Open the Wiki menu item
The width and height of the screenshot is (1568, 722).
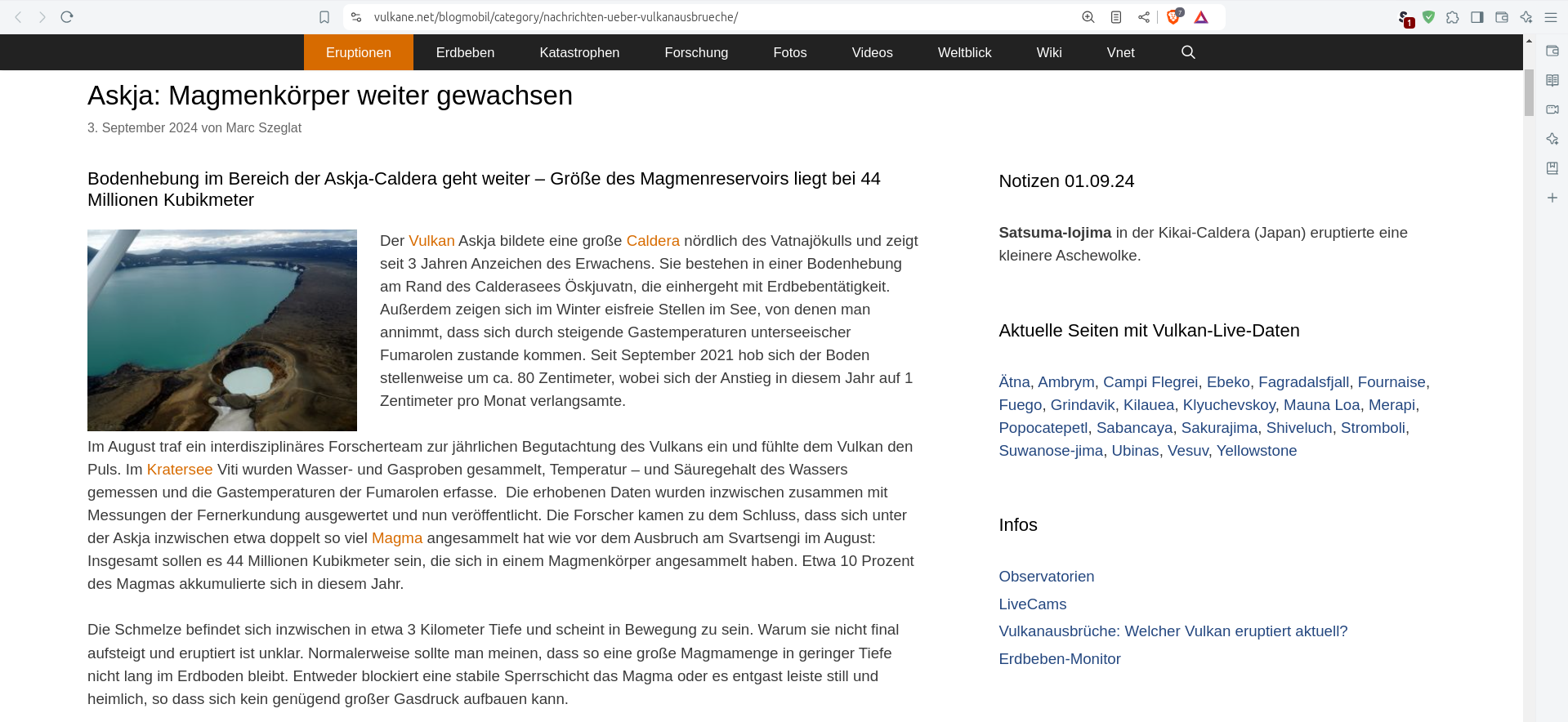[1049, 52]
